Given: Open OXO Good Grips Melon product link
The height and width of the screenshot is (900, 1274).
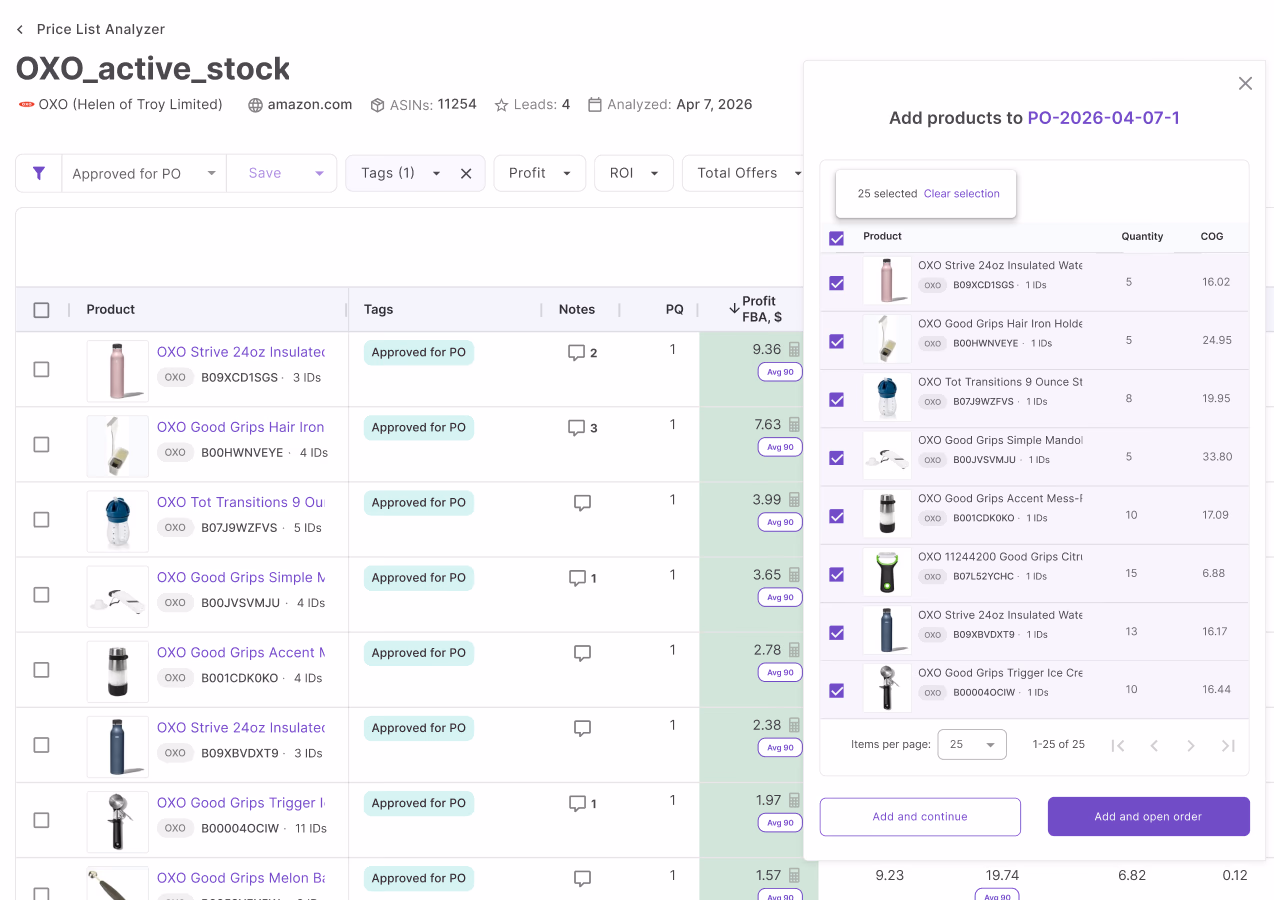Looking at the screenshot, I should pos(241,878).
